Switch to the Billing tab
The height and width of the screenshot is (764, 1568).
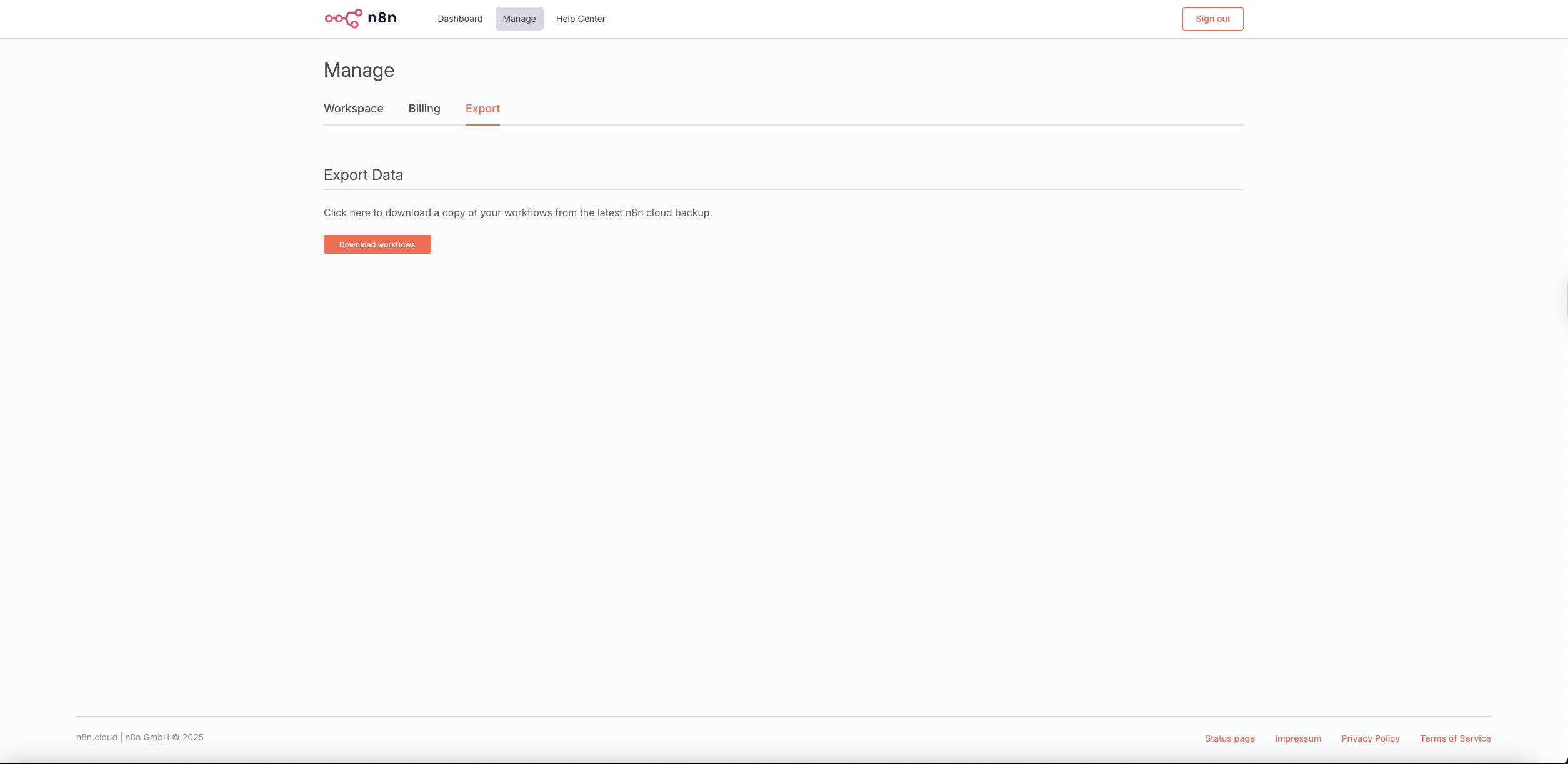424,109
